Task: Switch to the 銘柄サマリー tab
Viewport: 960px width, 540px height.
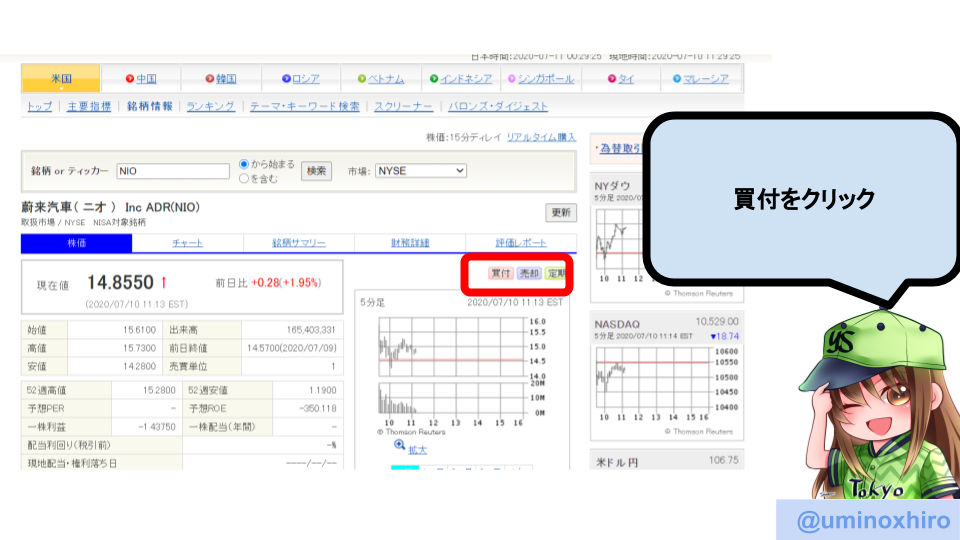Action: [x=299, y=243]
